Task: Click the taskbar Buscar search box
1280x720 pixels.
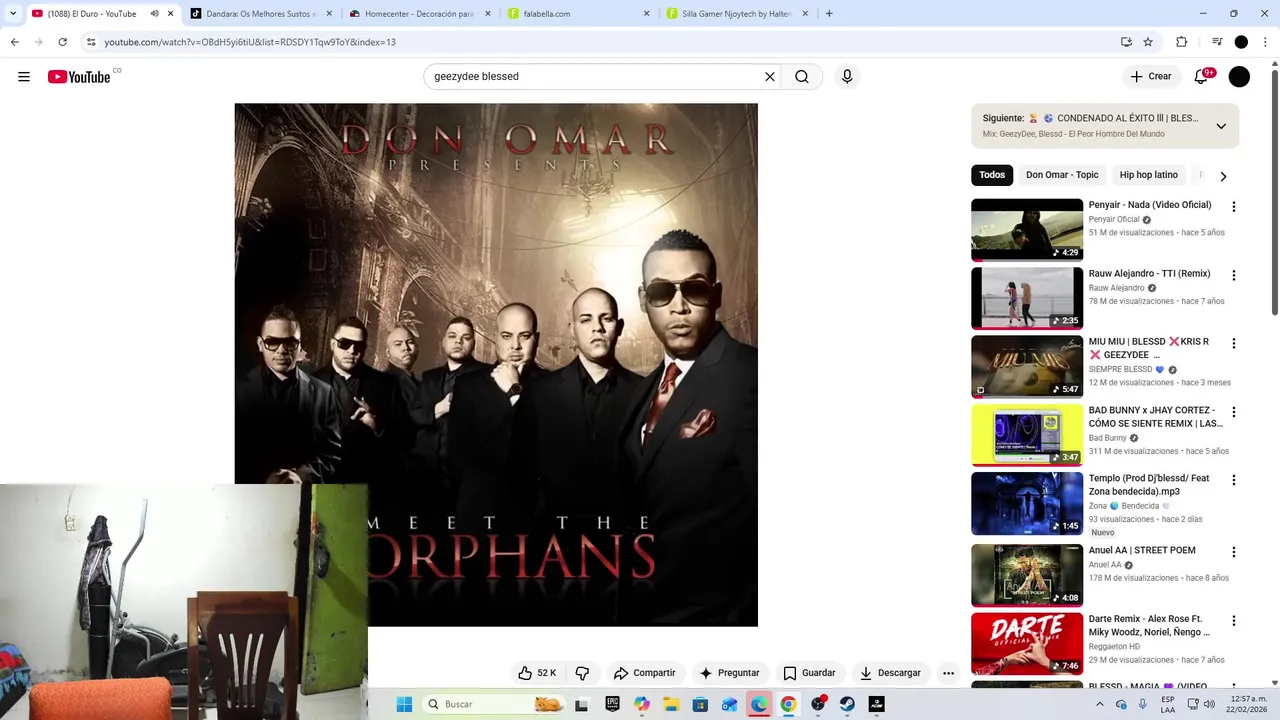Action: click(x=494, y=704)
